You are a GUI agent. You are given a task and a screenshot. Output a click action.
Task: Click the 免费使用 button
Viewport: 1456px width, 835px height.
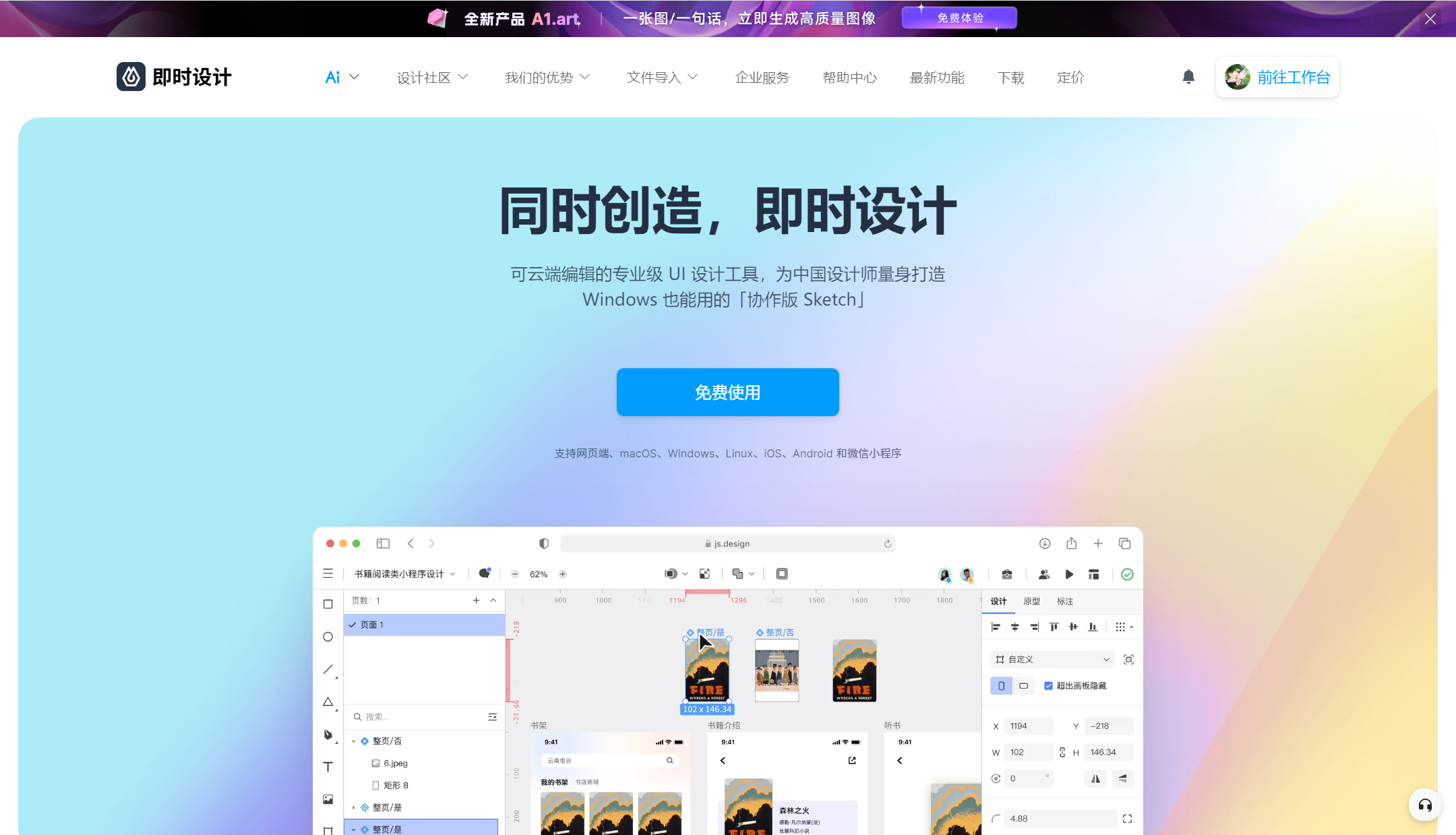pos(728,392)
